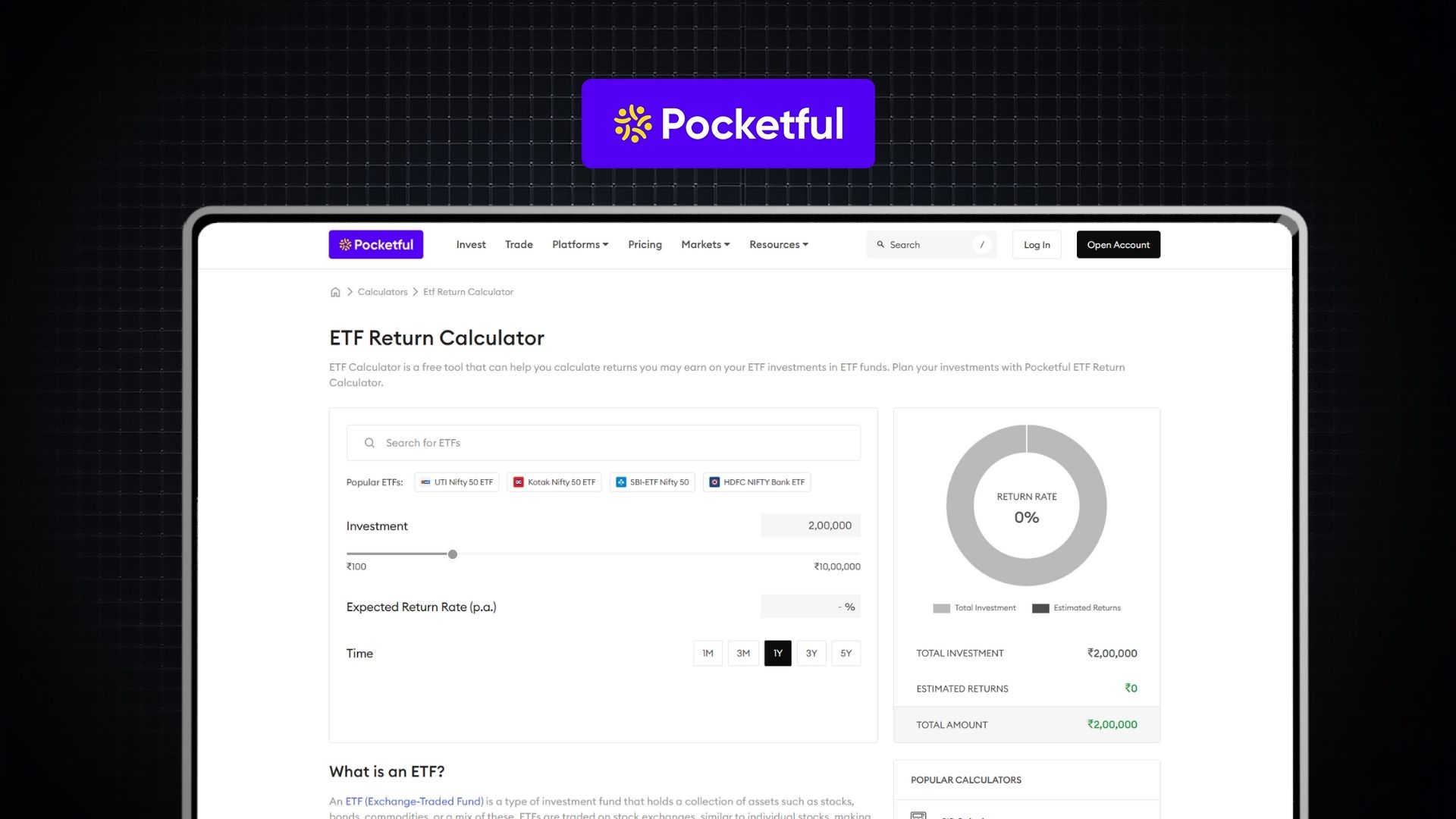
Task: Click the Investment amount slider handle
Action: (453, 554)
